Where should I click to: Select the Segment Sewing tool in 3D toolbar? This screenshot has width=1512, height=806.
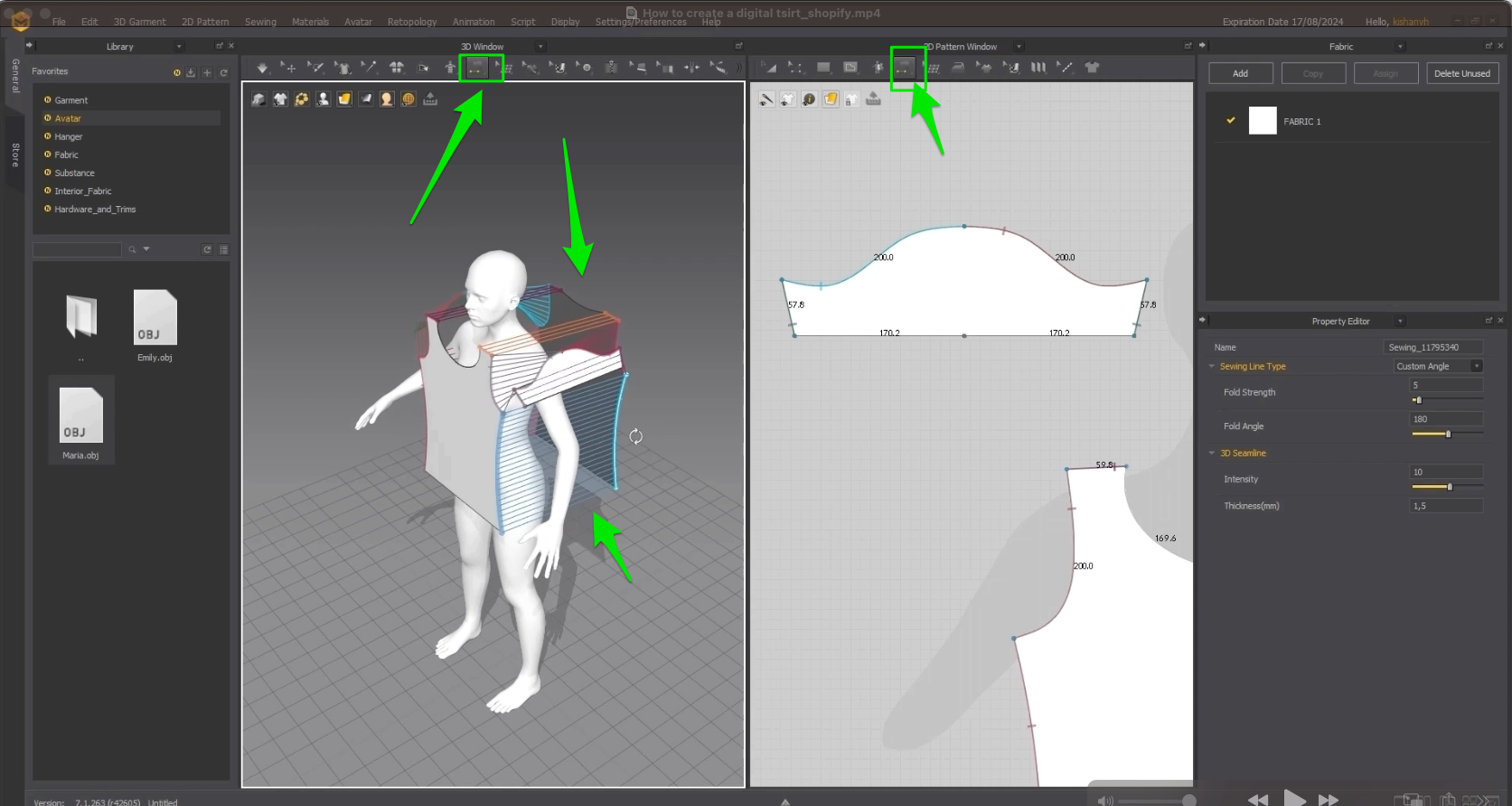[x=476, y=68]
